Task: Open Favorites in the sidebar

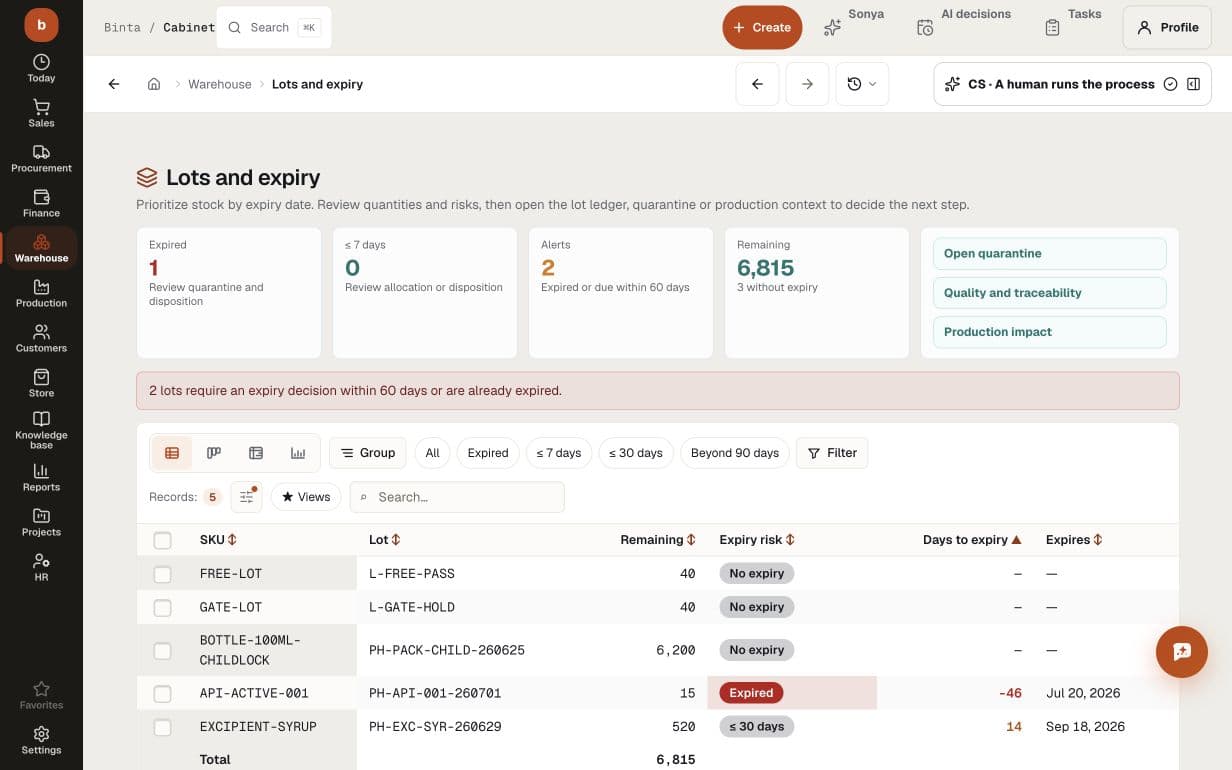Action: [41, 695]
